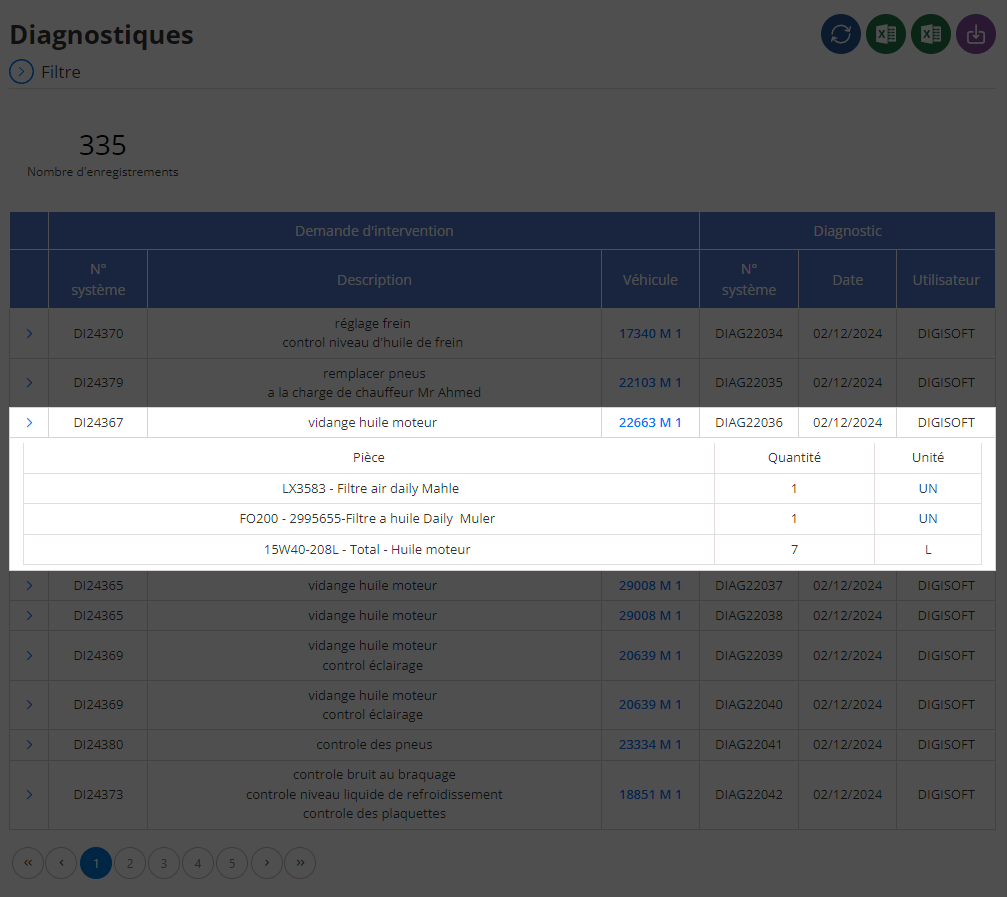Click the Quantité sub-table header

(x=794, y=457)
